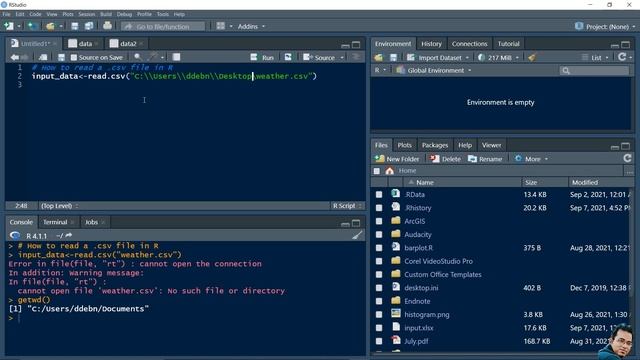Clear environment objects broom icon

pos(532,58)
